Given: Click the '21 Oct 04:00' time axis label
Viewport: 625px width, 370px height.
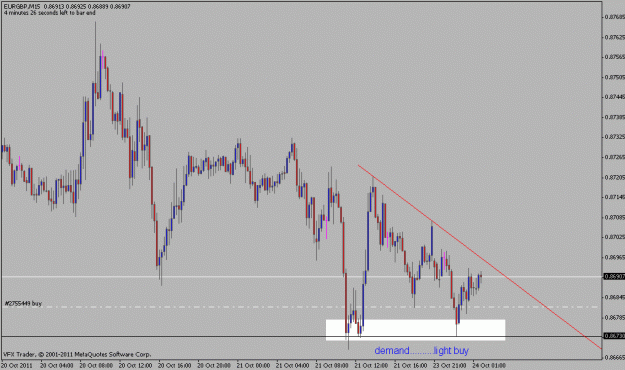Looking at the screenshot, I should 293,365.
